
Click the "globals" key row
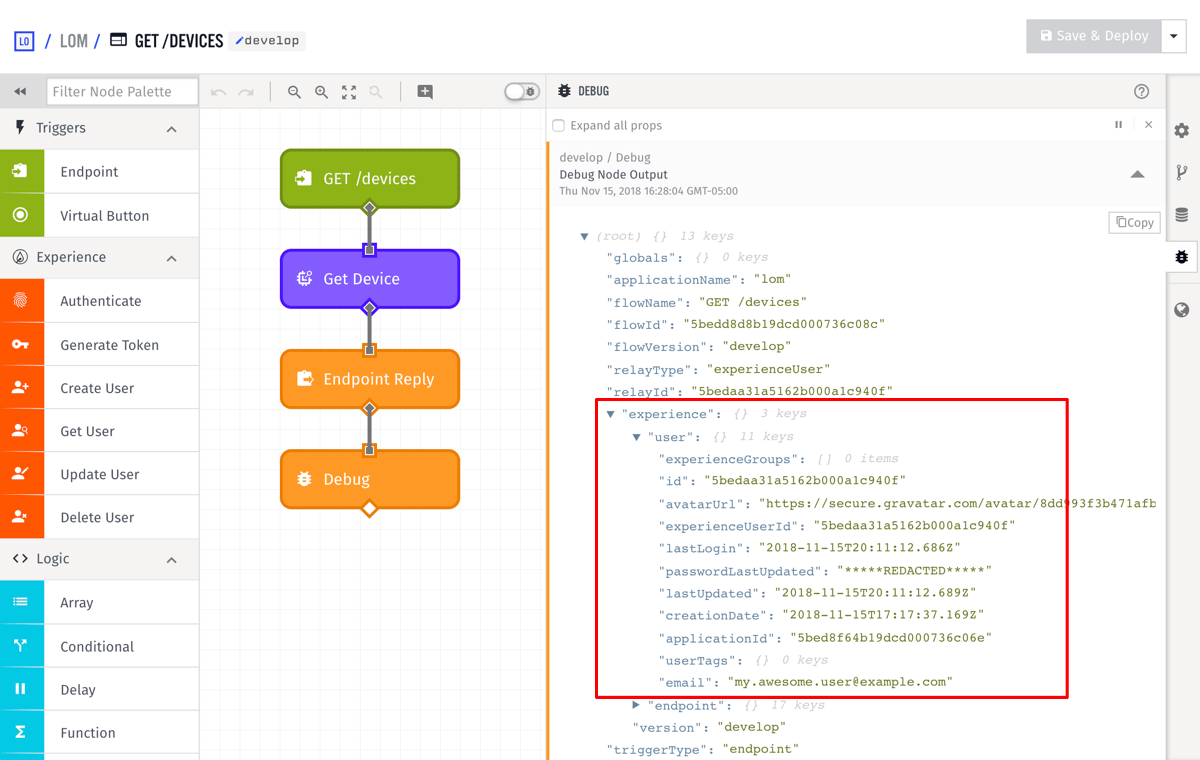687,258
